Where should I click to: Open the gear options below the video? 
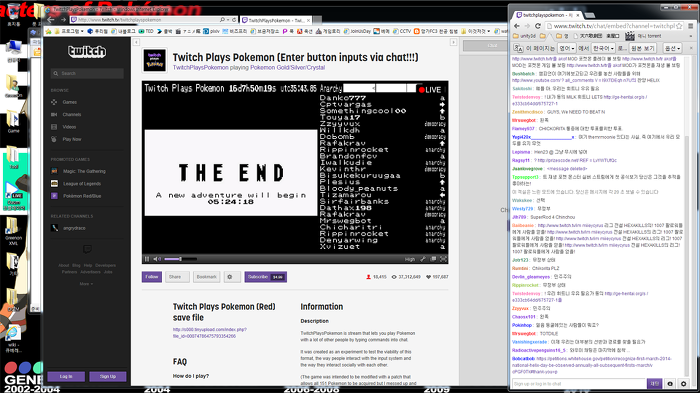pyautogui.click(x=232, y=277)
